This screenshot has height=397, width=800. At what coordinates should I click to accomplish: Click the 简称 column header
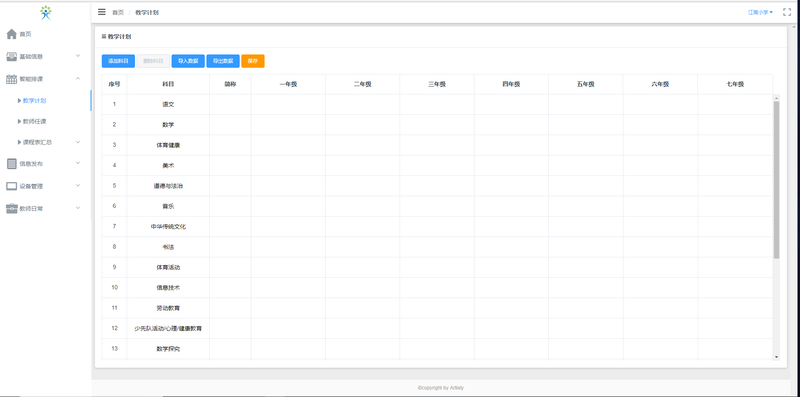(x=230, y=84)
